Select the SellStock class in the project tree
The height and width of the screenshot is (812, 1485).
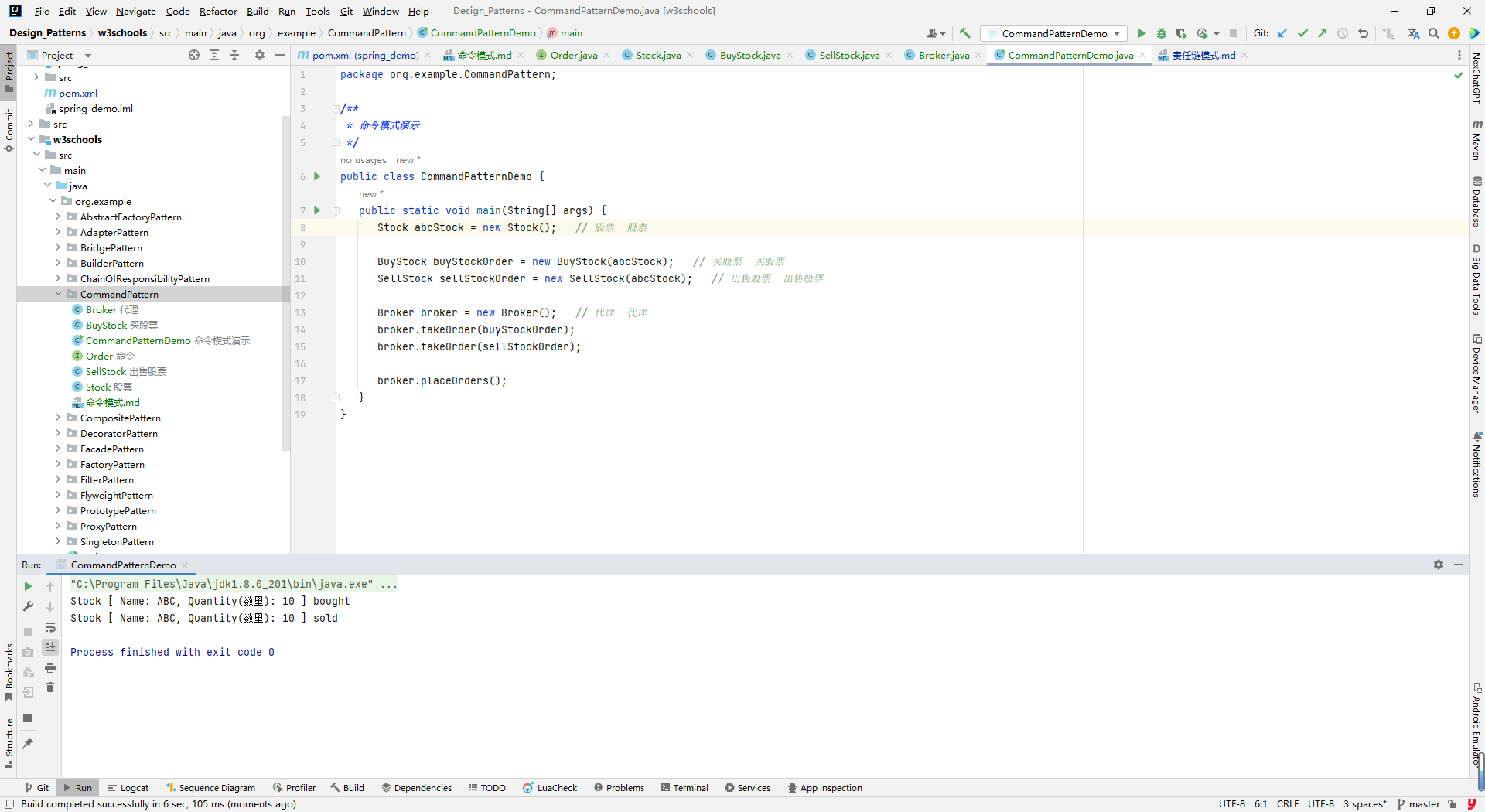pos(105,371)
